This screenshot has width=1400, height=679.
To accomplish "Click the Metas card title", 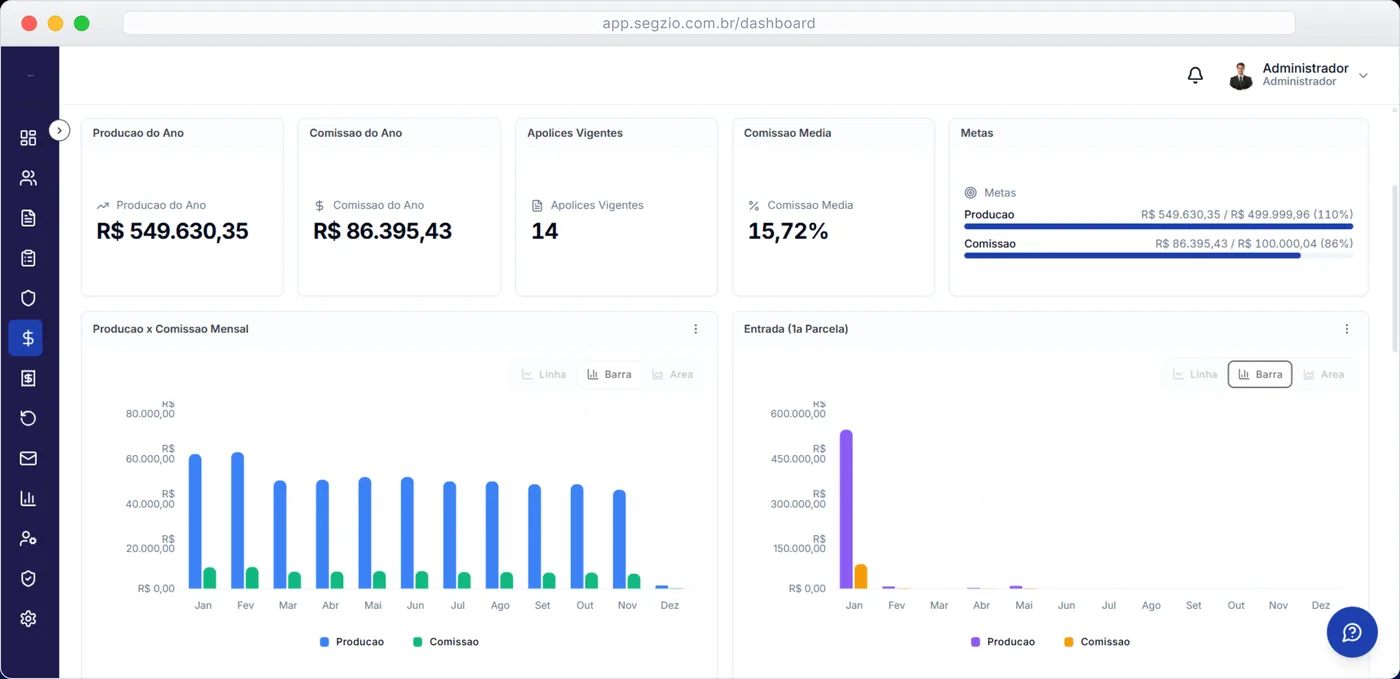I will pyautogui.click(x=977, y=133).
